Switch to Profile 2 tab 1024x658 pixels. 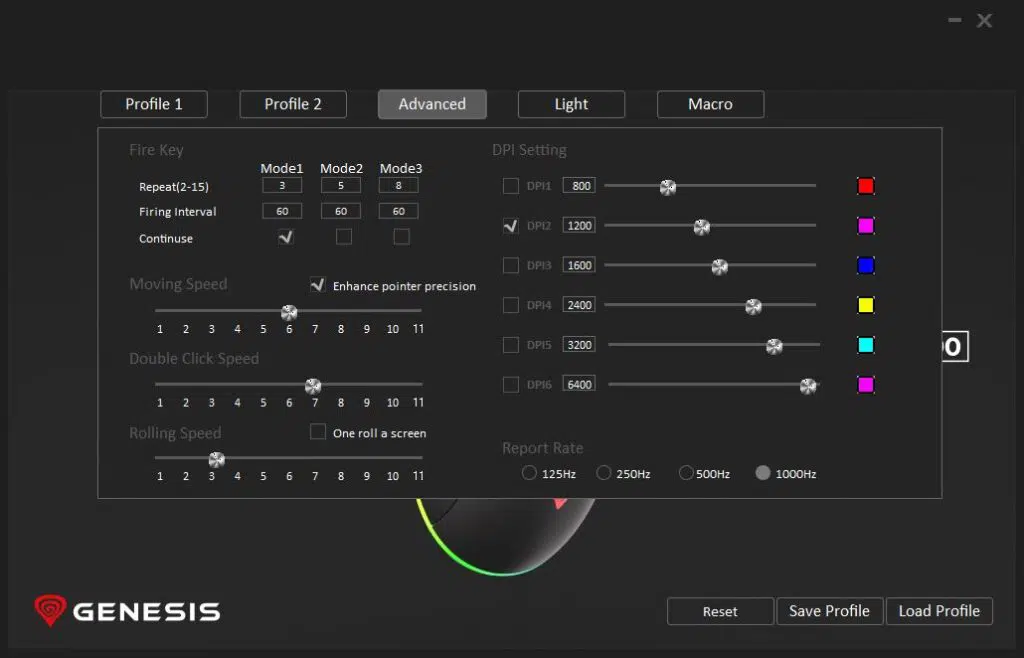click(x=293, y=104)
